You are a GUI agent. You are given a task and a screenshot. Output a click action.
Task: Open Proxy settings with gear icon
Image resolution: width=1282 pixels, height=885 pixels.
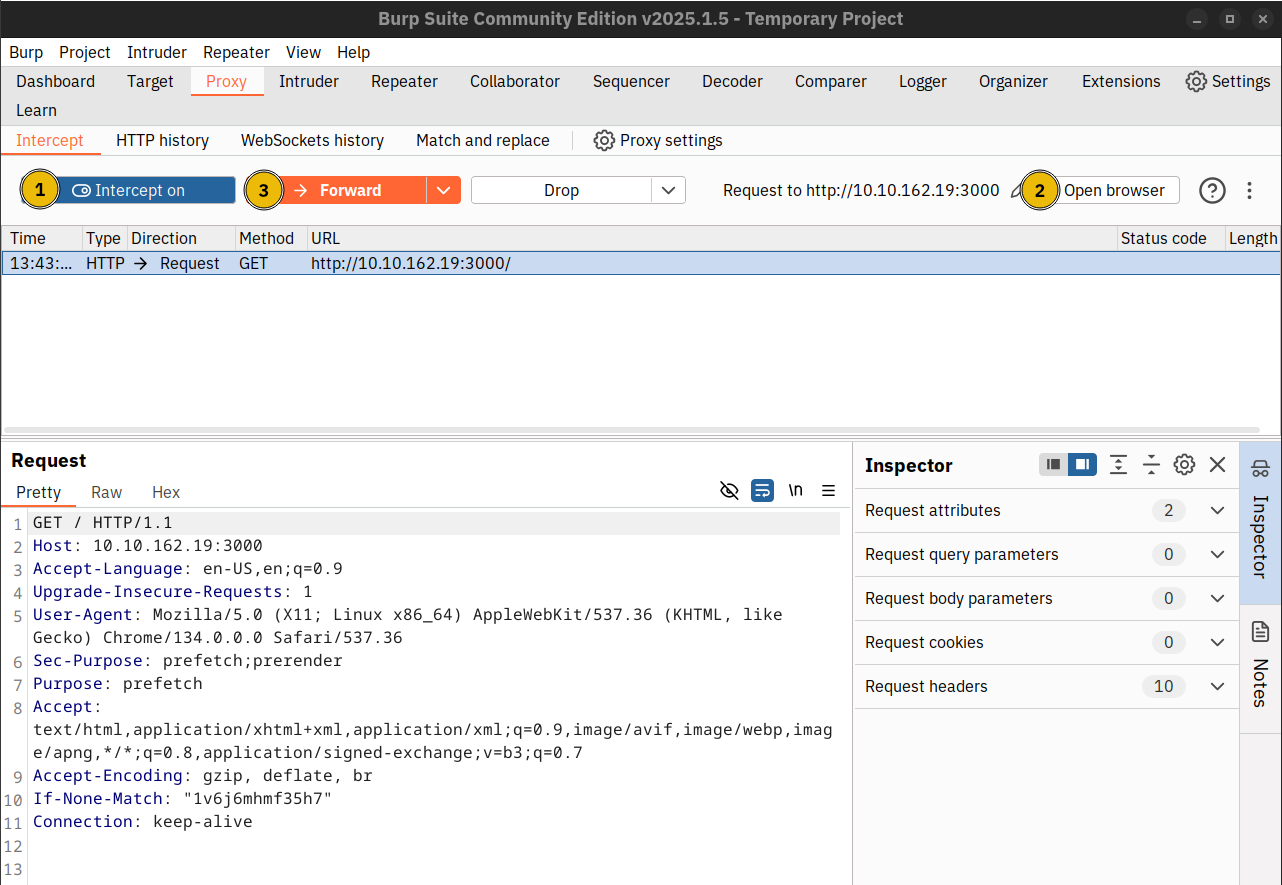[x=657, y=140]
